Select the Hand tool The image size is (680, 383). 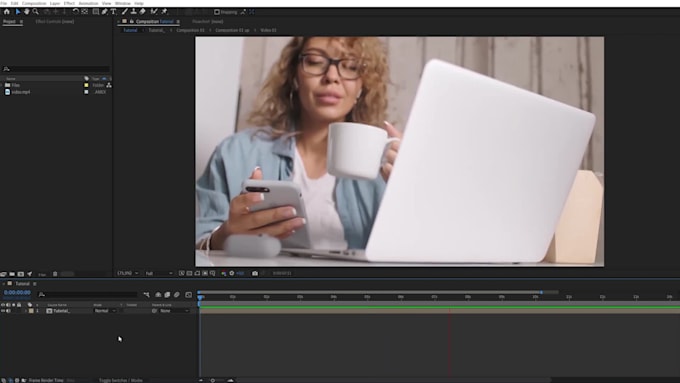pos(26,12)
